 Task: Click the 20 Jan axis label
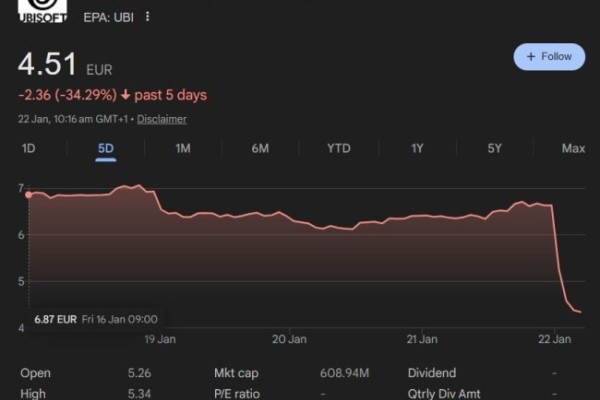pos(289,339)
